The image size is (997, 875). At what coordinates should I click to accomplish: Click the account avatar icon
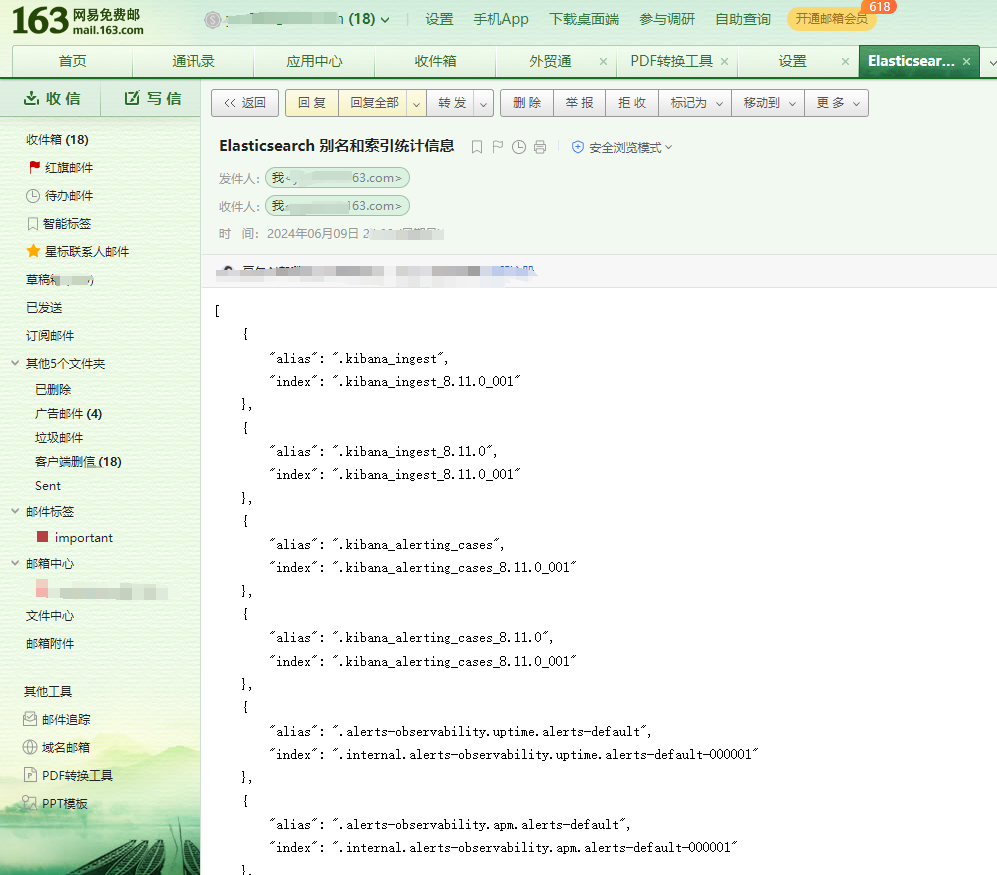click(212, 20)
